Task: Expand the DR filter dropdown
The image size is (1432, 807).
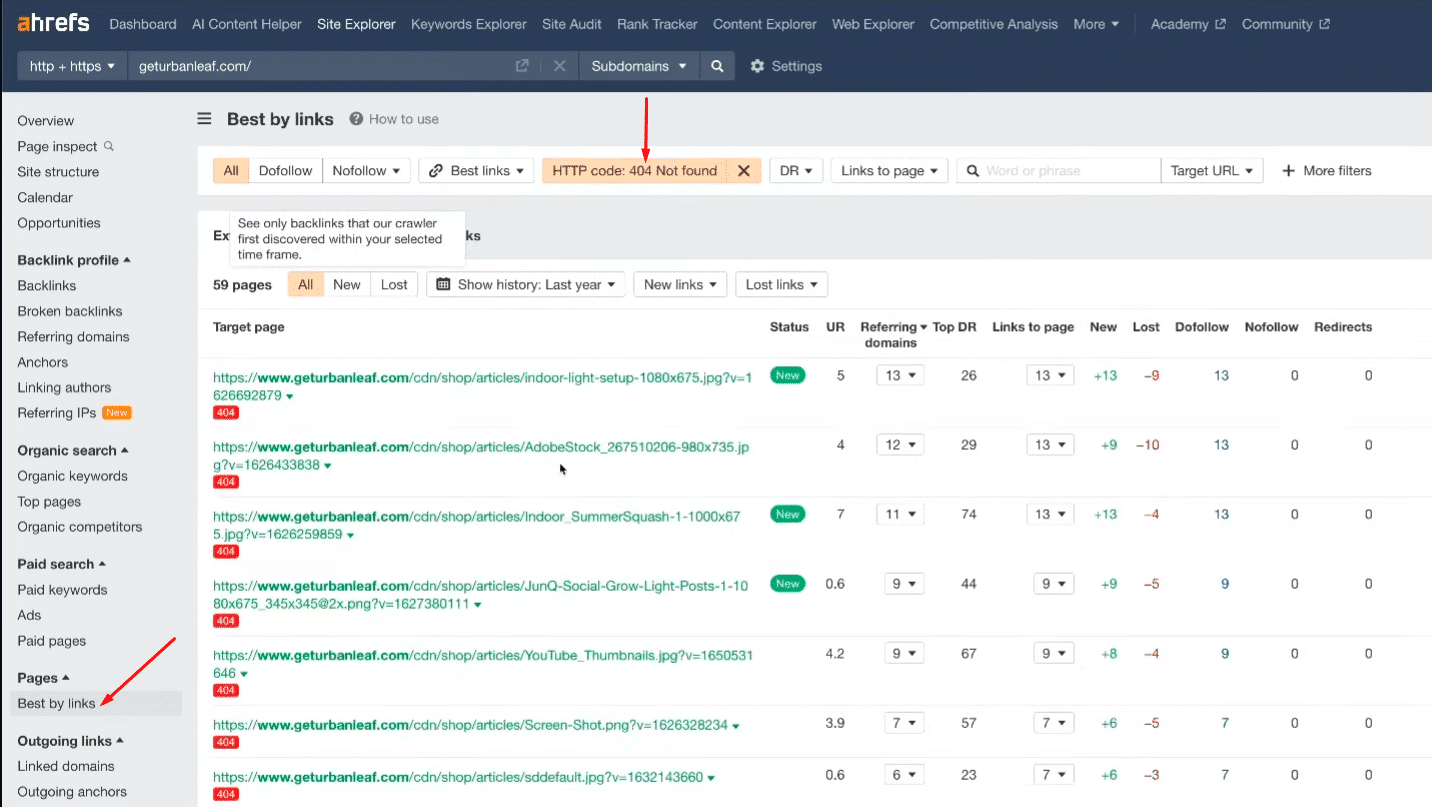Action: (x=795, y=171)
